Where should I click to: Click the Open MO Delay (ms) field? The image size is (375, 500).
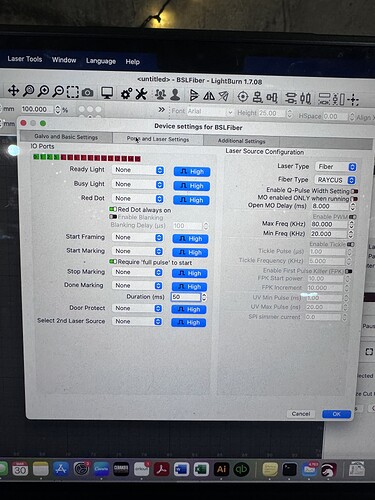(331, 206)
